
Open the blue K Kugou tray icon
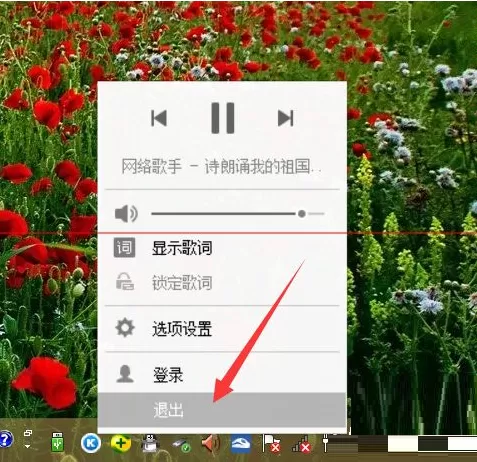click(91, 443)
